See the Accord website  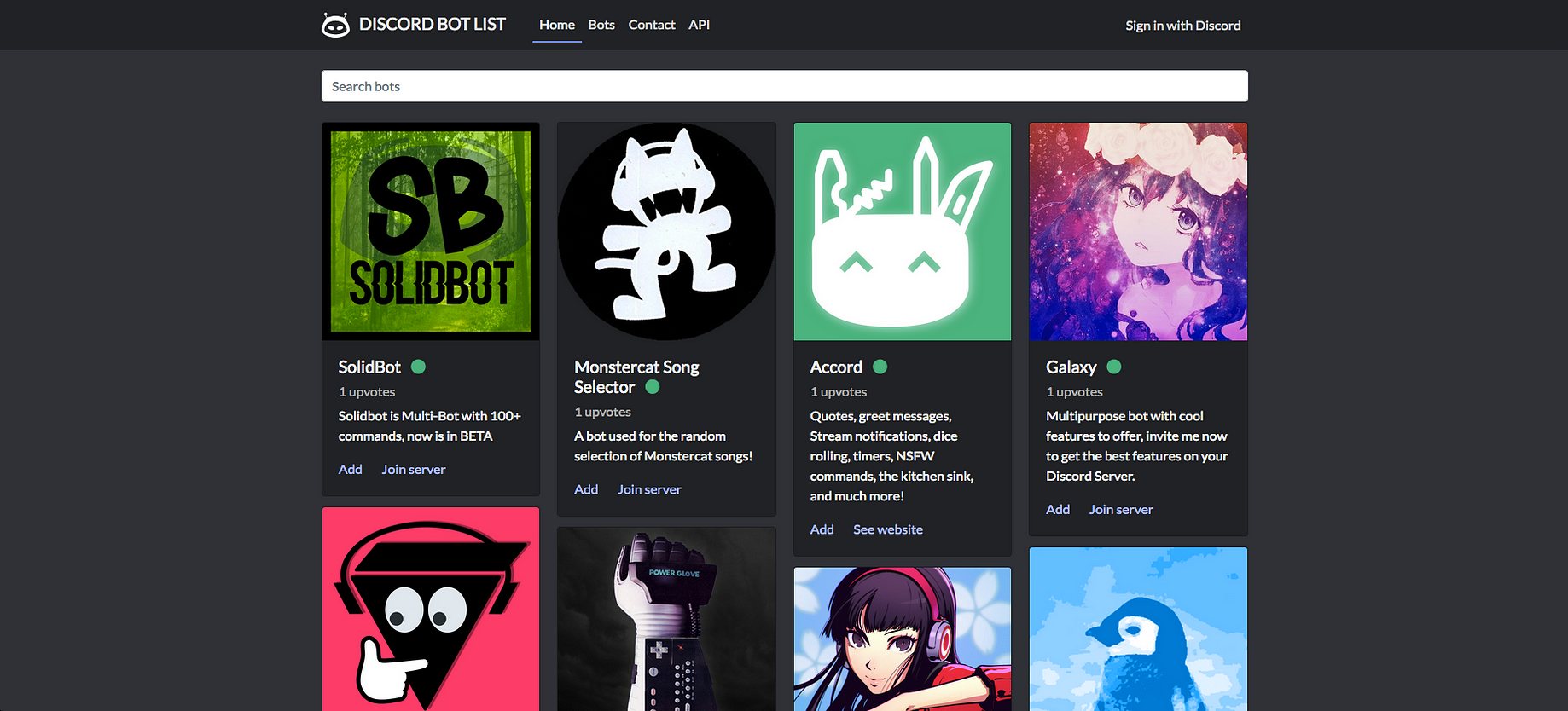tap(888, 529)
